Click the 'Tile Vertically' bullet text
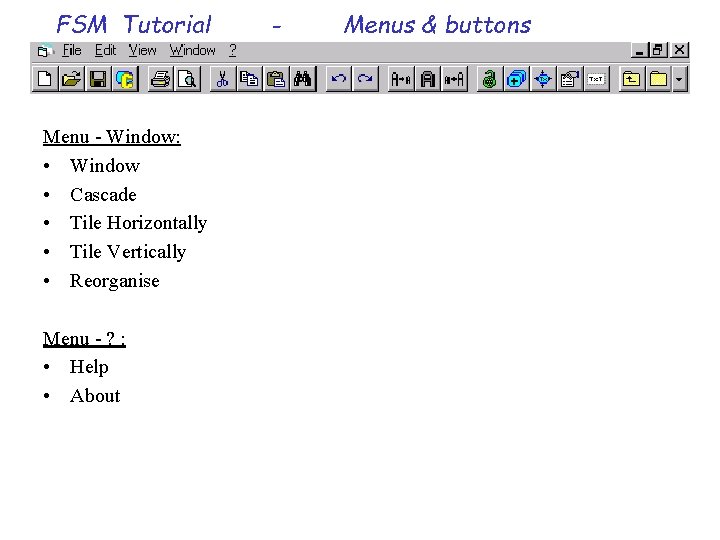 [128, 252]
